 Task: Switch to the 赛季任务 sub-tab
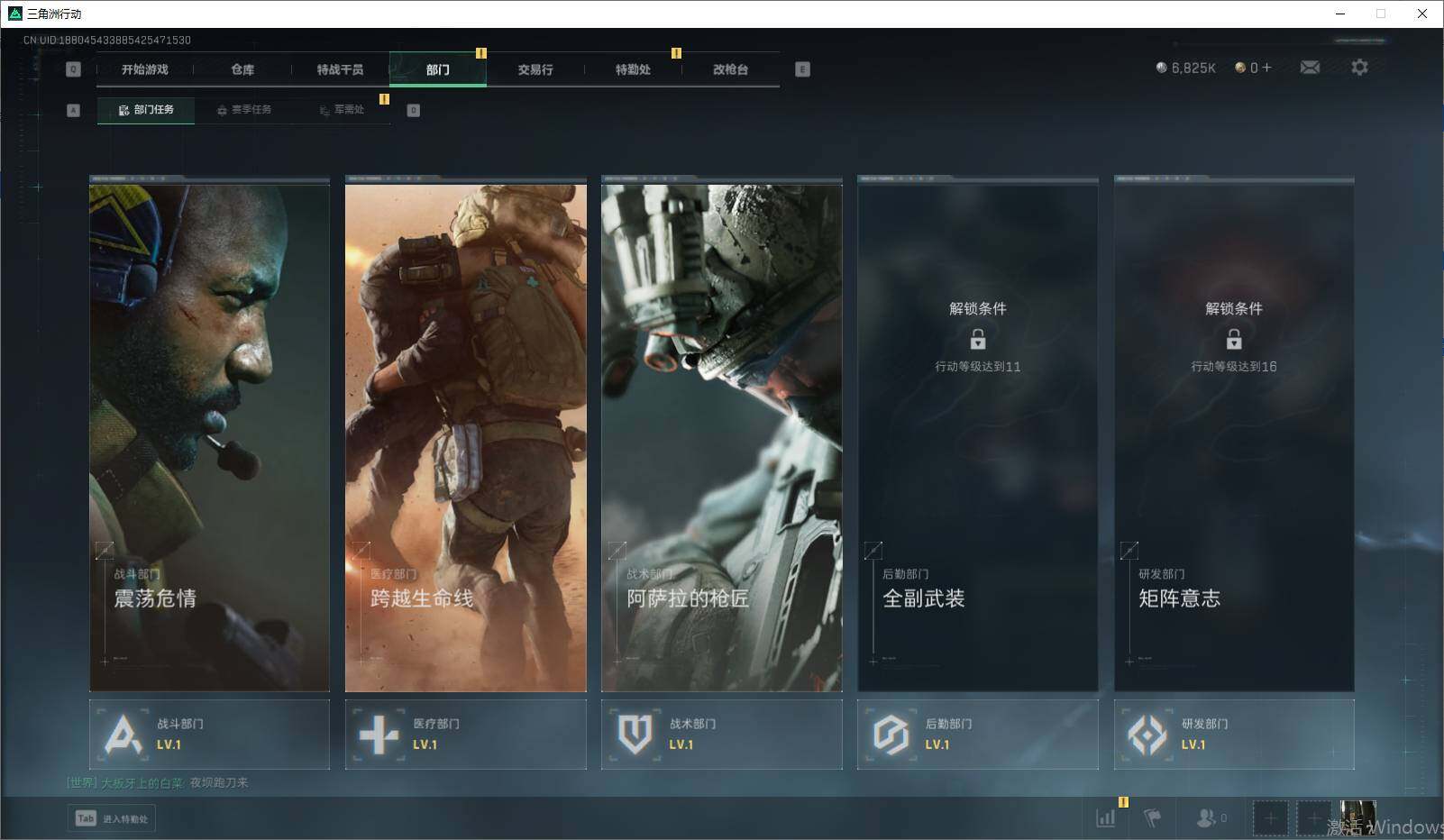coord(243,110)
